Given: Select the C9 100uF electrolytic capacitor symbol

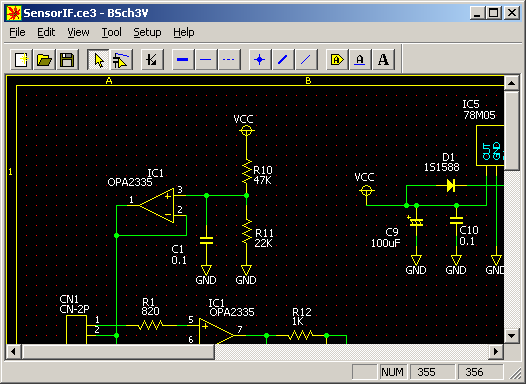Looking at the screenshot, I should coord(416,221).
